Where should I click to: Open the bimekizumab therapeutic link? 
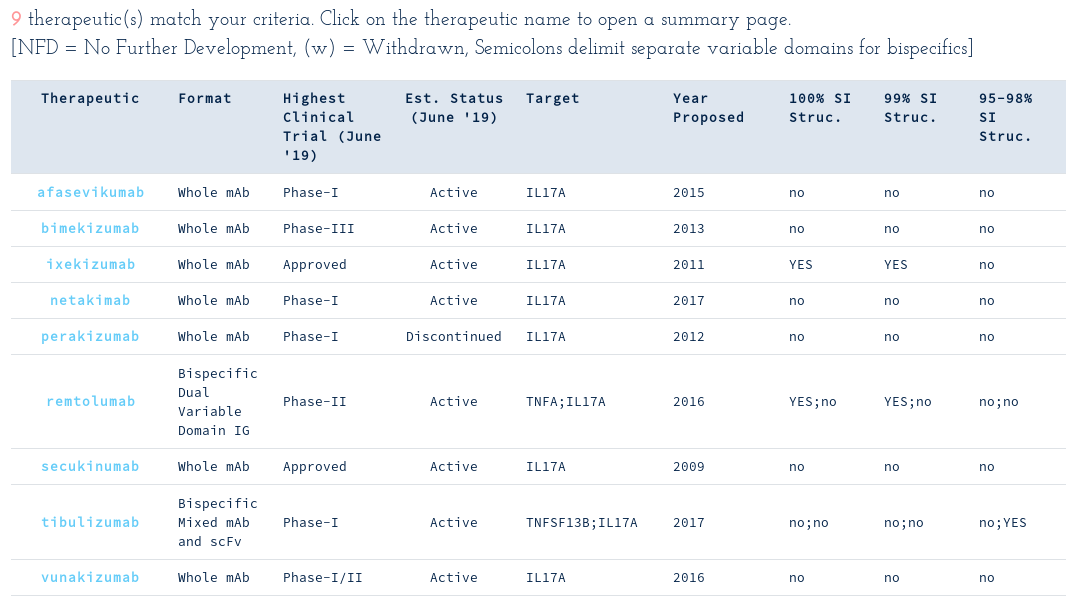(x=90, y=229)
